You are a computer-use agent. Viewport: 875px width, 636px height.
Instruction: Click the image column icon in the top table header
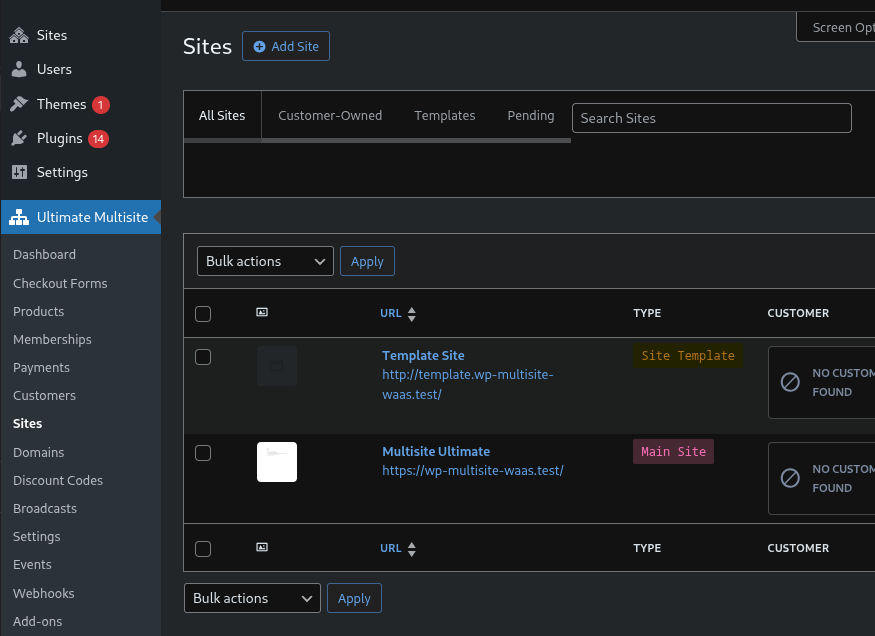262,312
